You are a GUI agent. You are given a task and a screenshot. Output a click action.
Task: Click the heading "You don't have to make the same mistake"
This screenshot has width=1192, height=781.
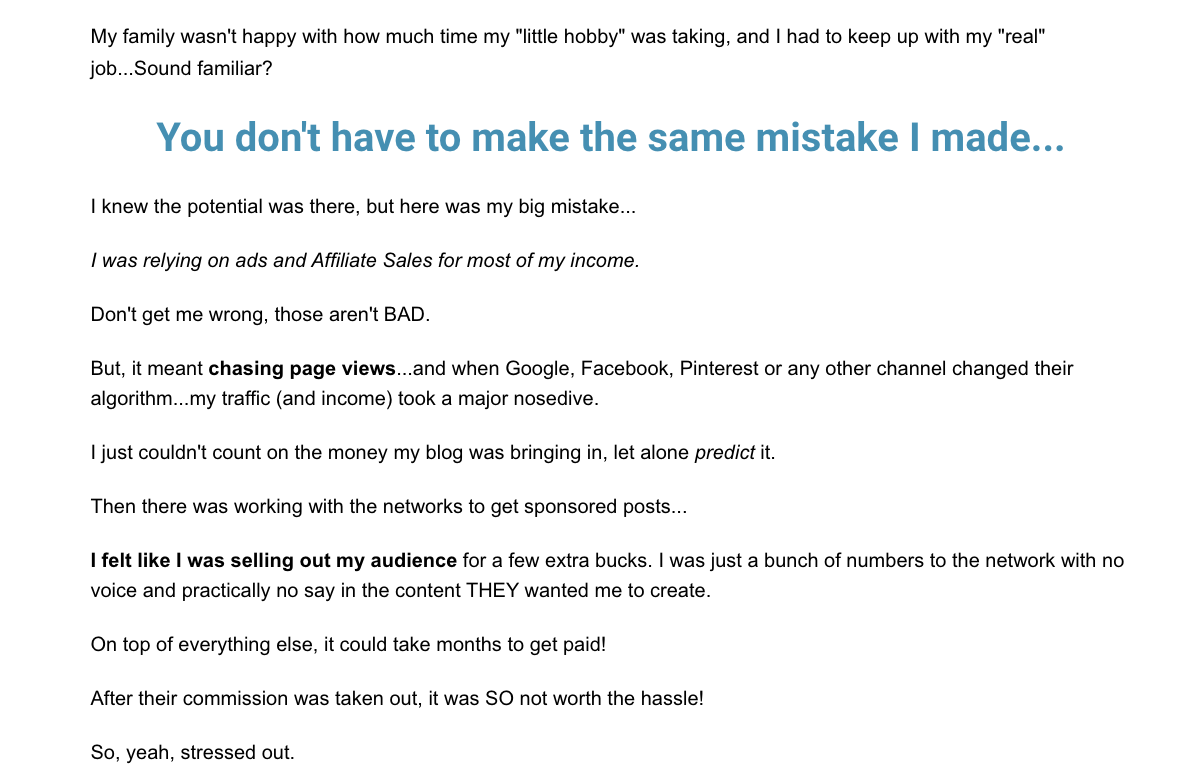(610, 138)
